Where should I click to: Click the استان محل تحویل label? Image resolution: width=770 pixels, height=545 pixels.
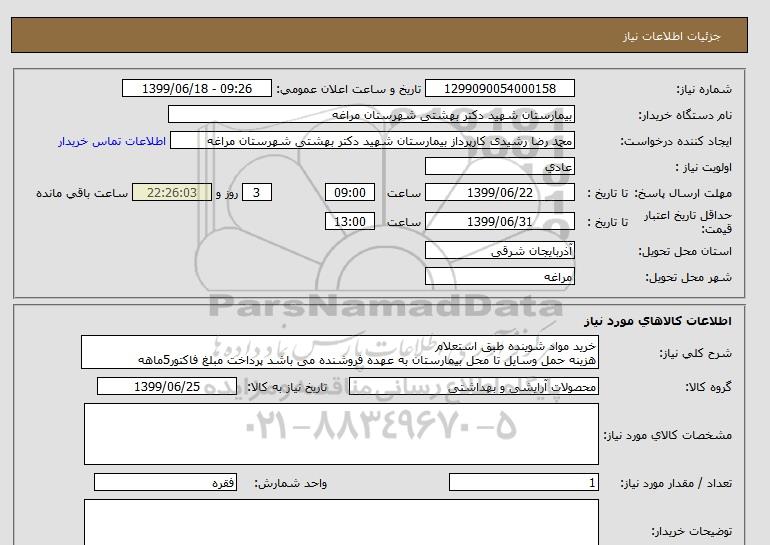pyautogui.click(x=685, y=251)
